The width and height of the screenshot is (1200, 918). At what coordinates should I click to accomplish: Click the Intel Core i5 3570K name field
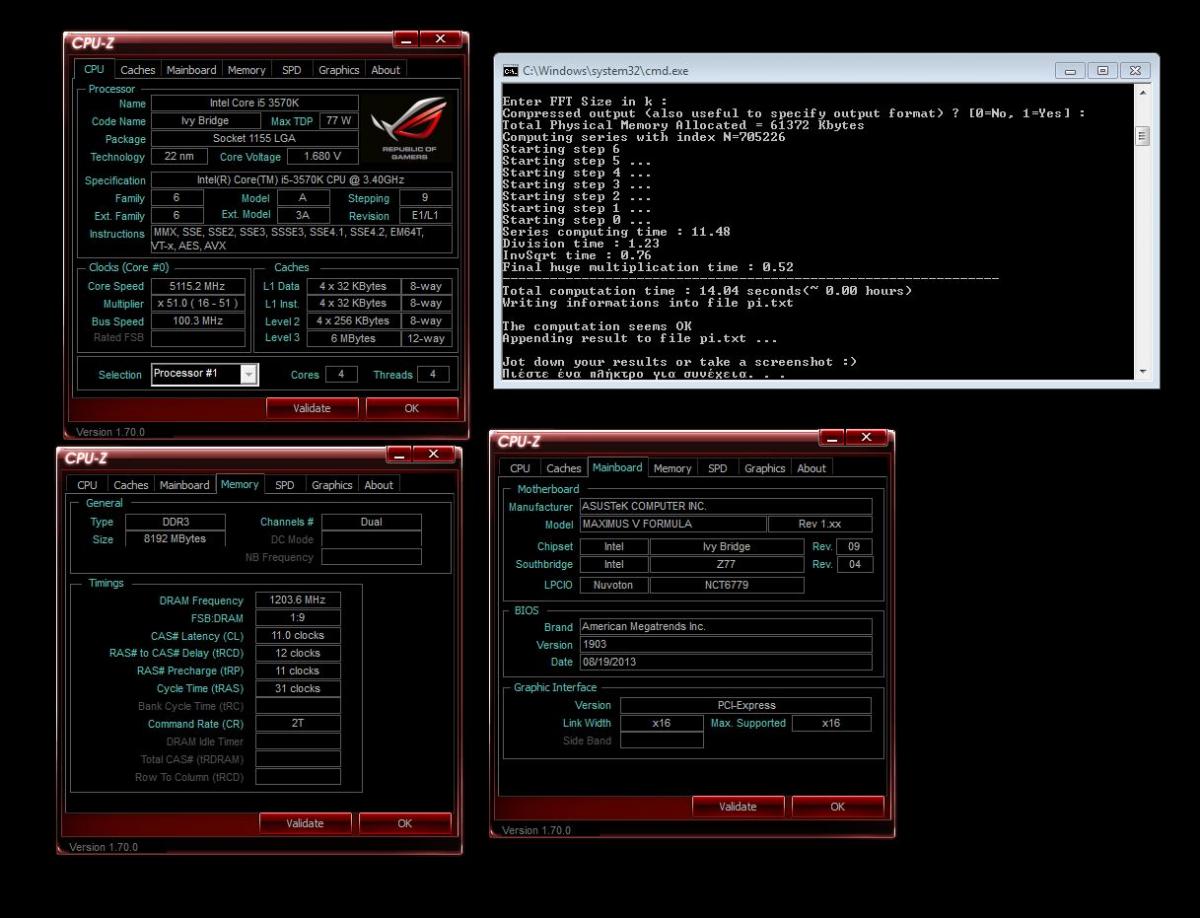255,103
